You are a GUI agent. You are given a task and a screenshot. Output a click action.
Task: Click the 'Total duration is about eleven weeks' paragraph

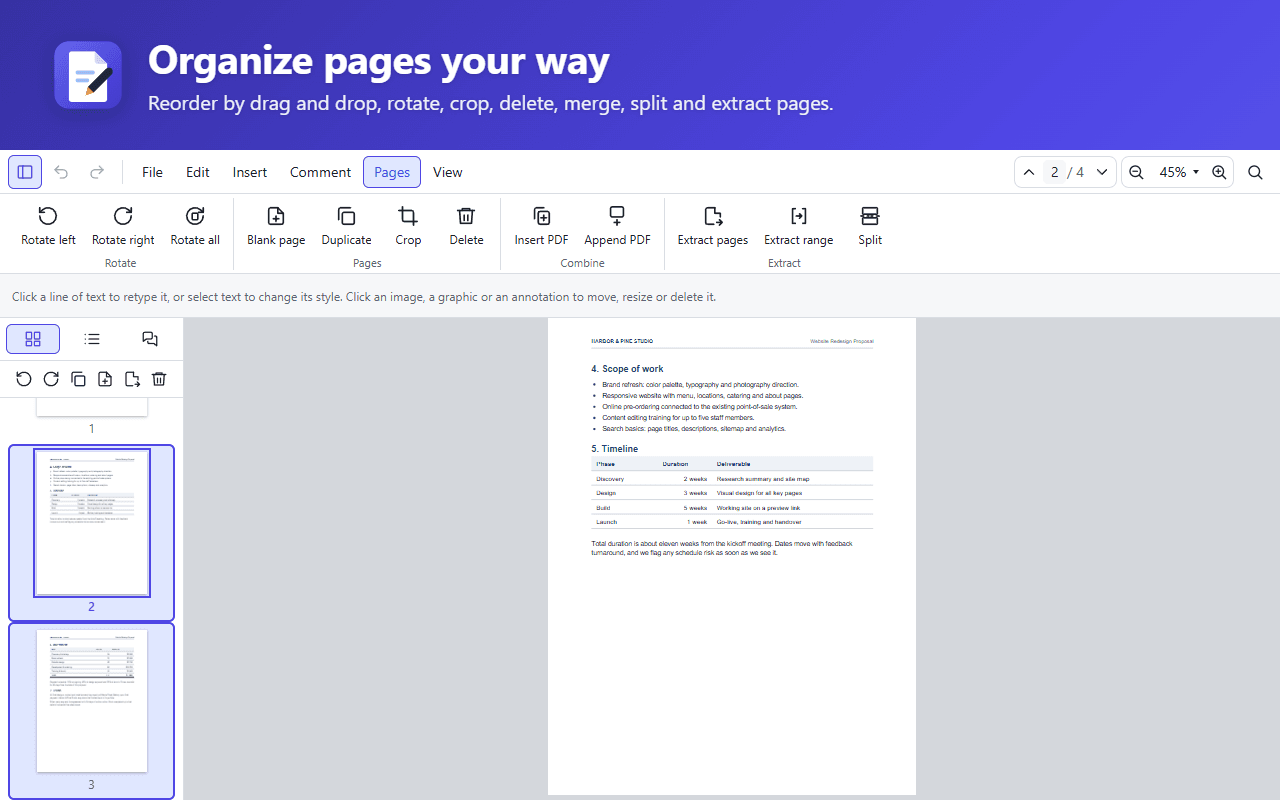pyautogui.click(x=722, y=548)
